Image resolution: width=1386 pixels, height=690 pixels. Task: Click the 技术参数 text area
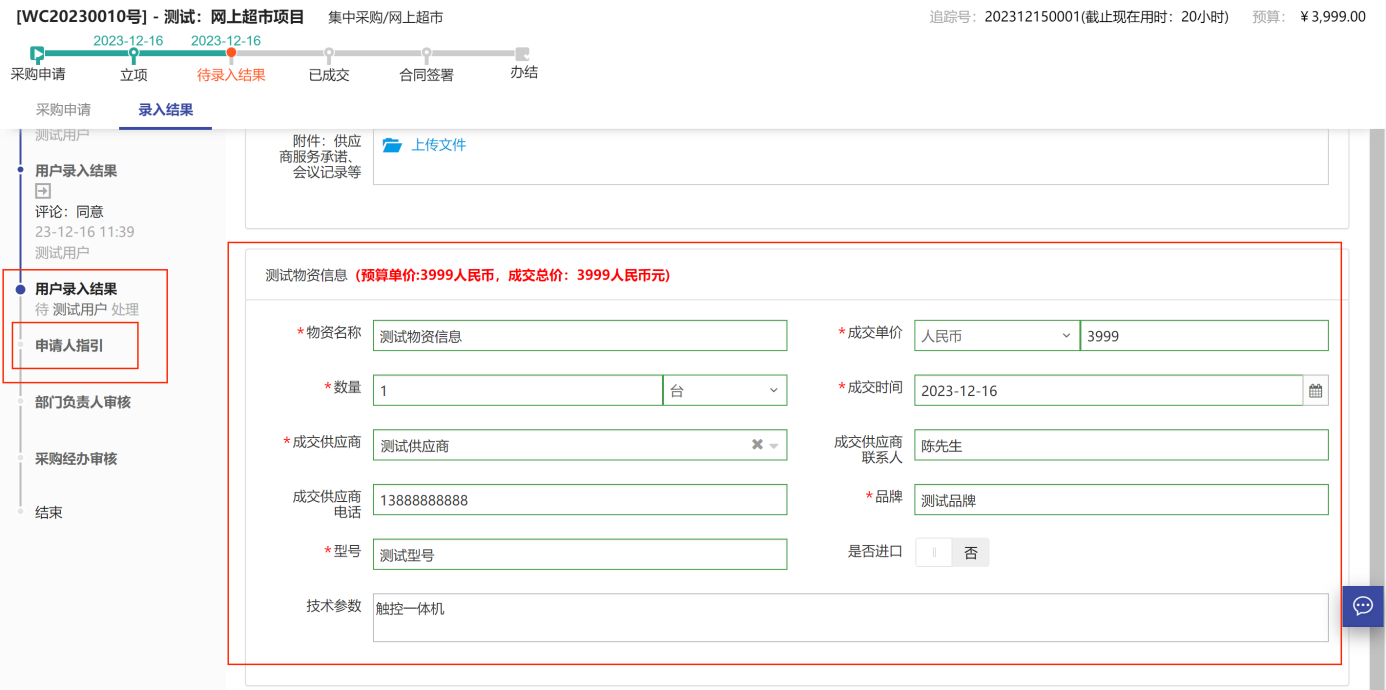850,617
